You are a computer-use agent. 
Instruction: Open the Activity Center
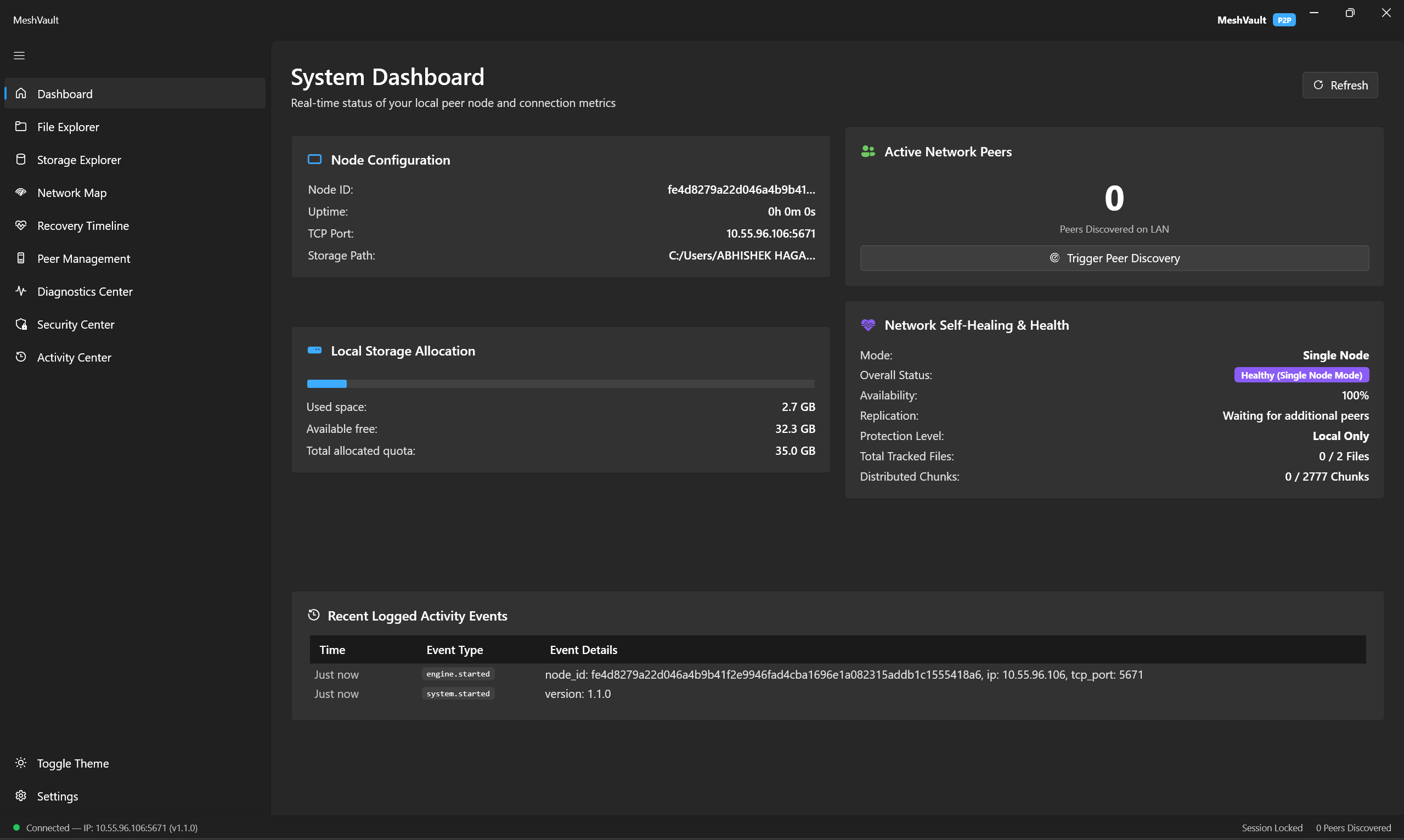134,357
